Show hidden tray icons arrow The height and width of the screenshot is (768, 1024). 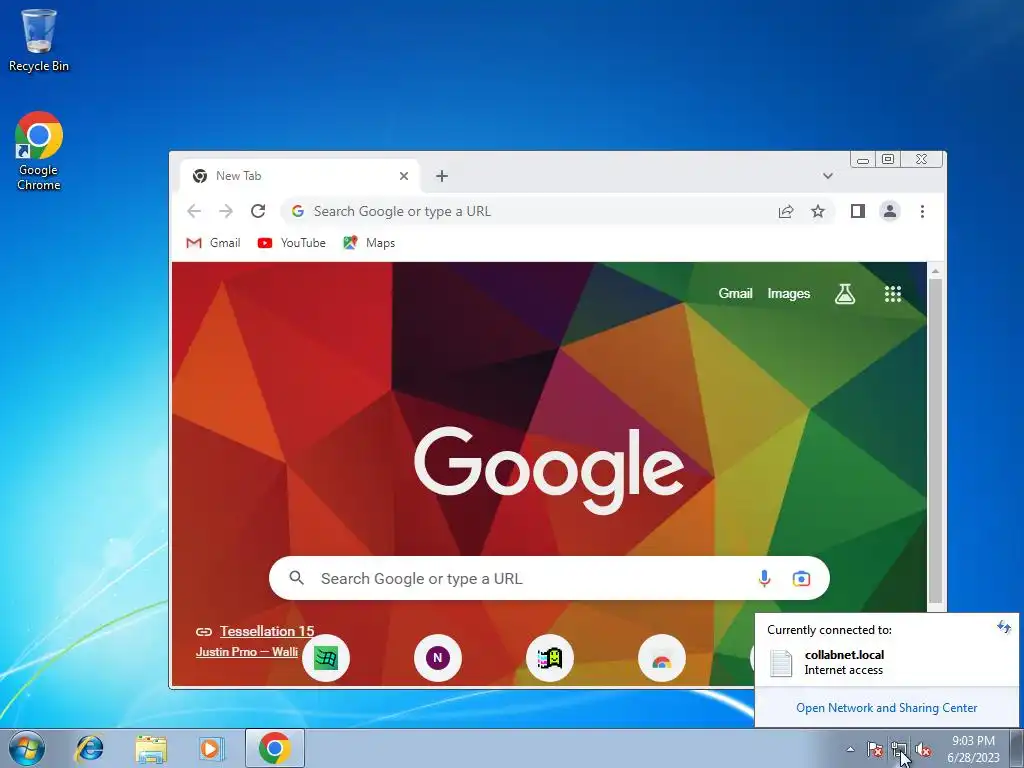click(x=850, y=749)
